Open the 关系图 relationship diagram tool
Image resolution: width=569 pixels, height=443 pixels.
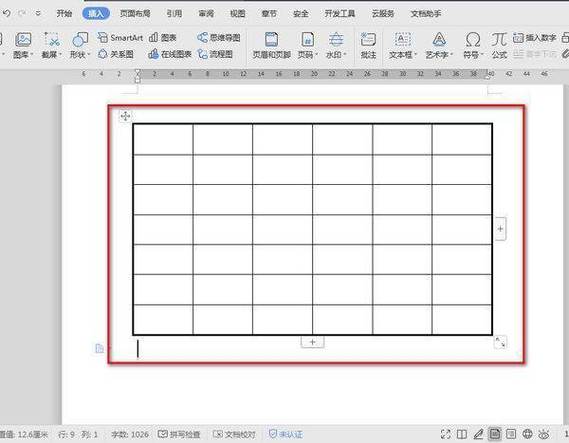tap(116, 54)
